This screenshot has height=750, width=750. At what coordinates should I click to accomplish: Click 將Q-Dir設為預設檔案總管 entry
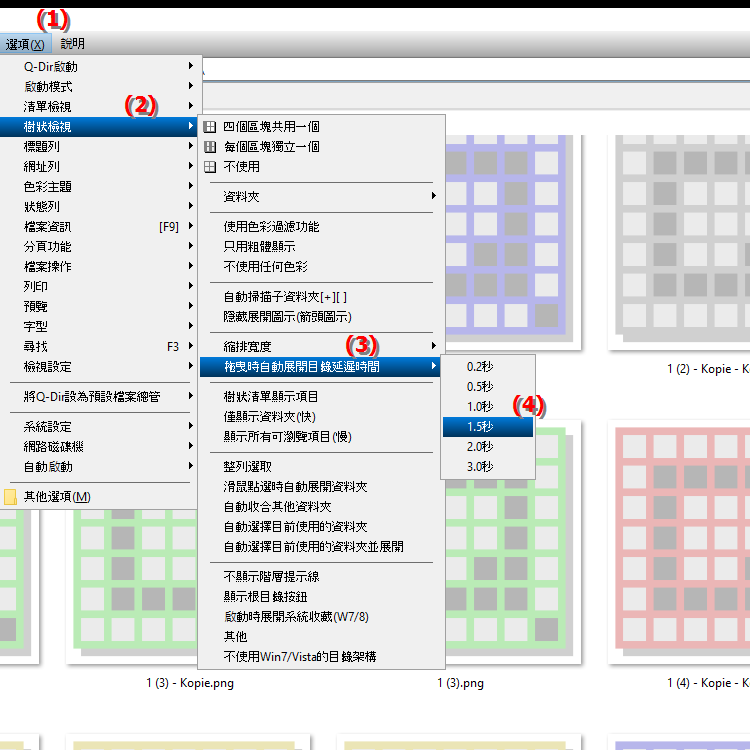click(92, 397)
